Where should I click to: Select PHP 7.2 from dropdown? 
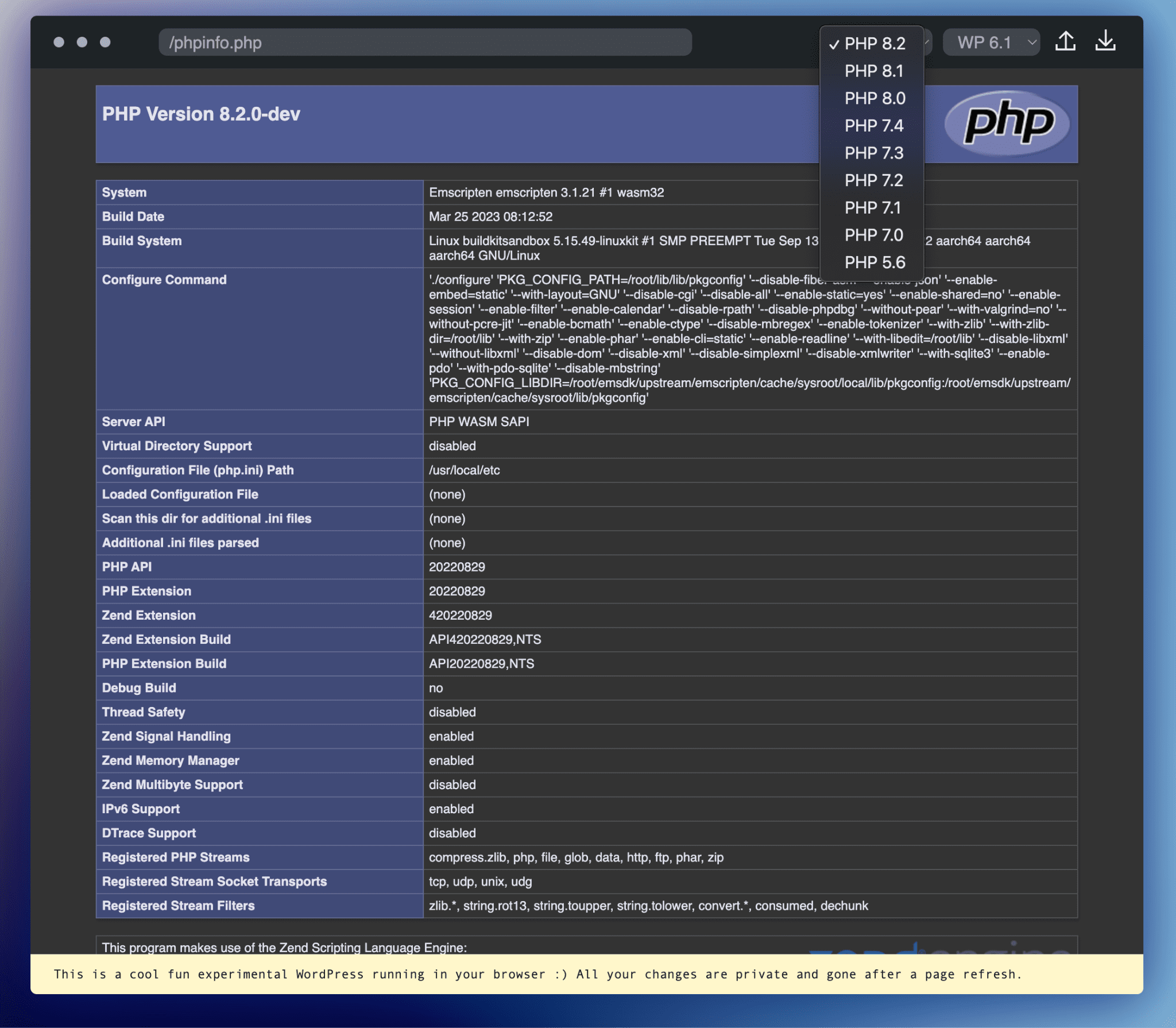point(873,181)
